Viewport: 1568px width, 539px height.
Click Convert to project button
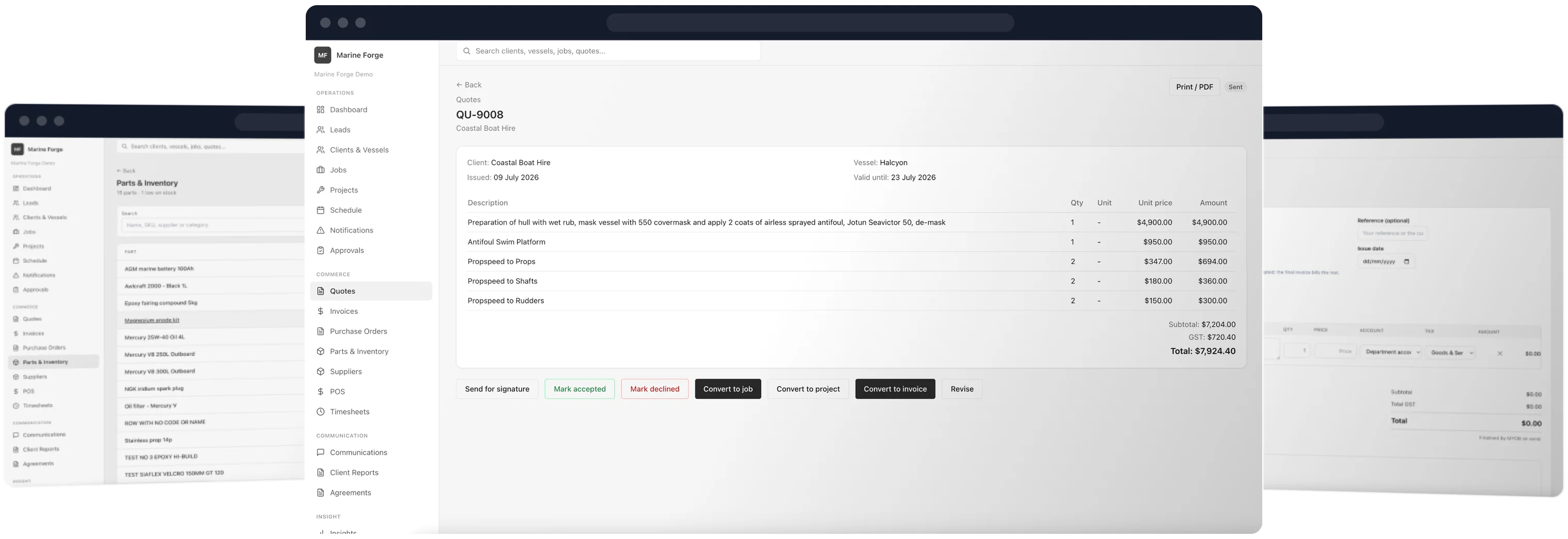[808, 389]
